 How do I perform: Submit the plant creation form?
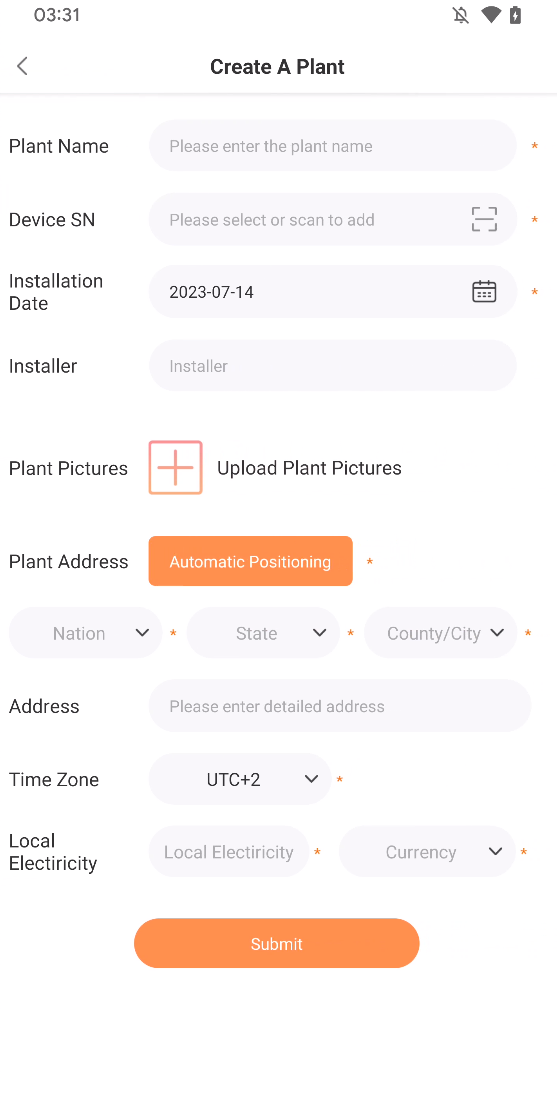(277, 943)
